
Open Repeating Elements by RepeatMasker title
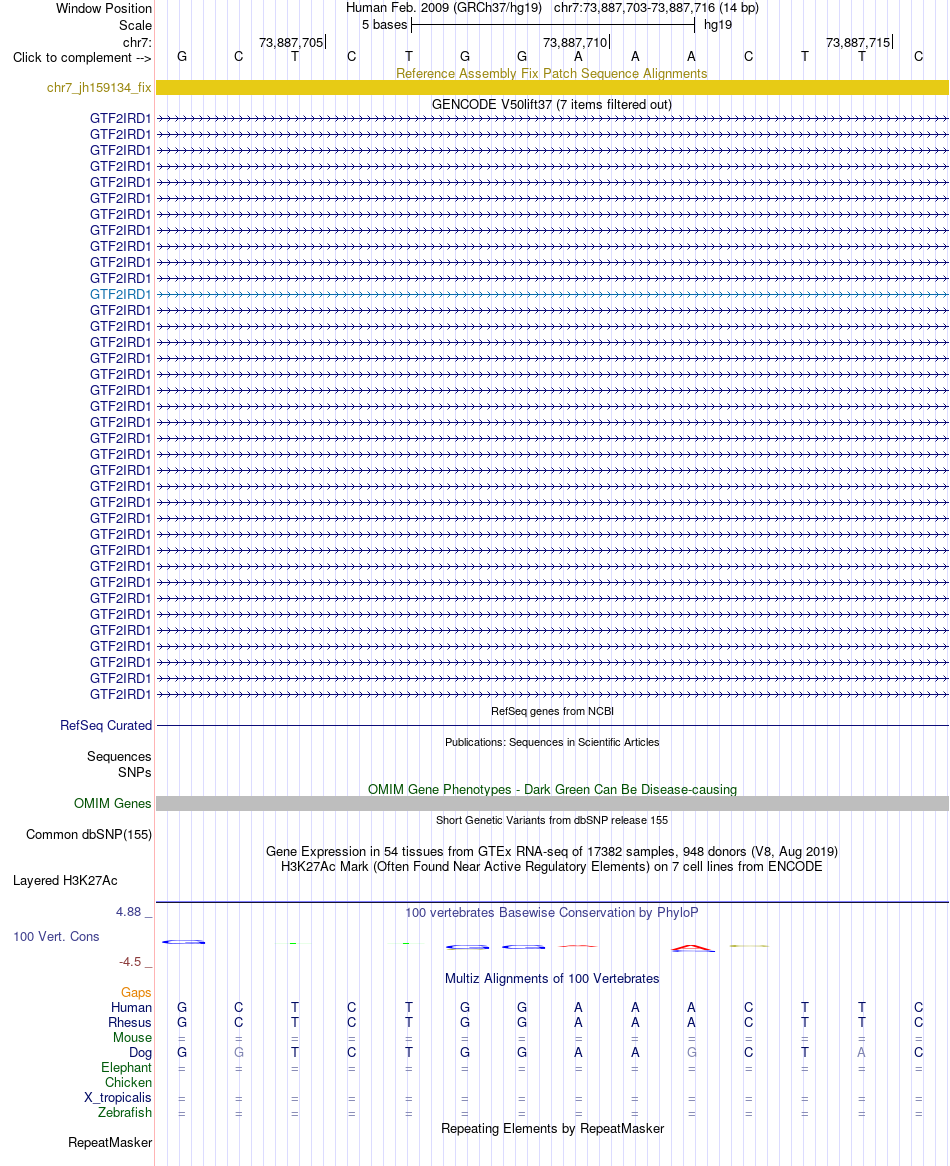click(552, 1129)
